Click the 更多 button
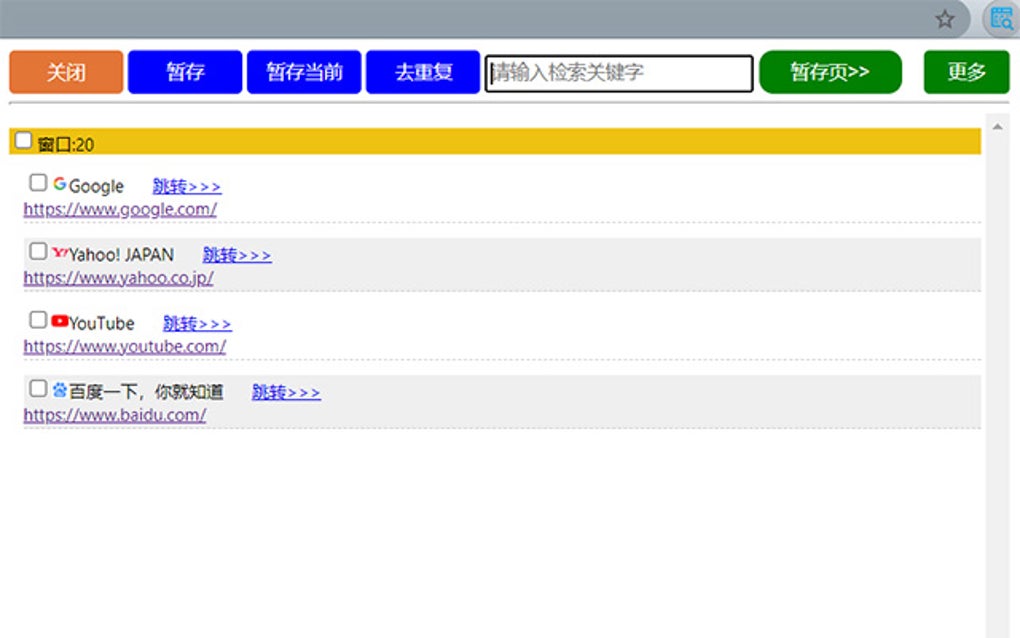This screenshot has height=638, width=1020. tap(964, 72)
